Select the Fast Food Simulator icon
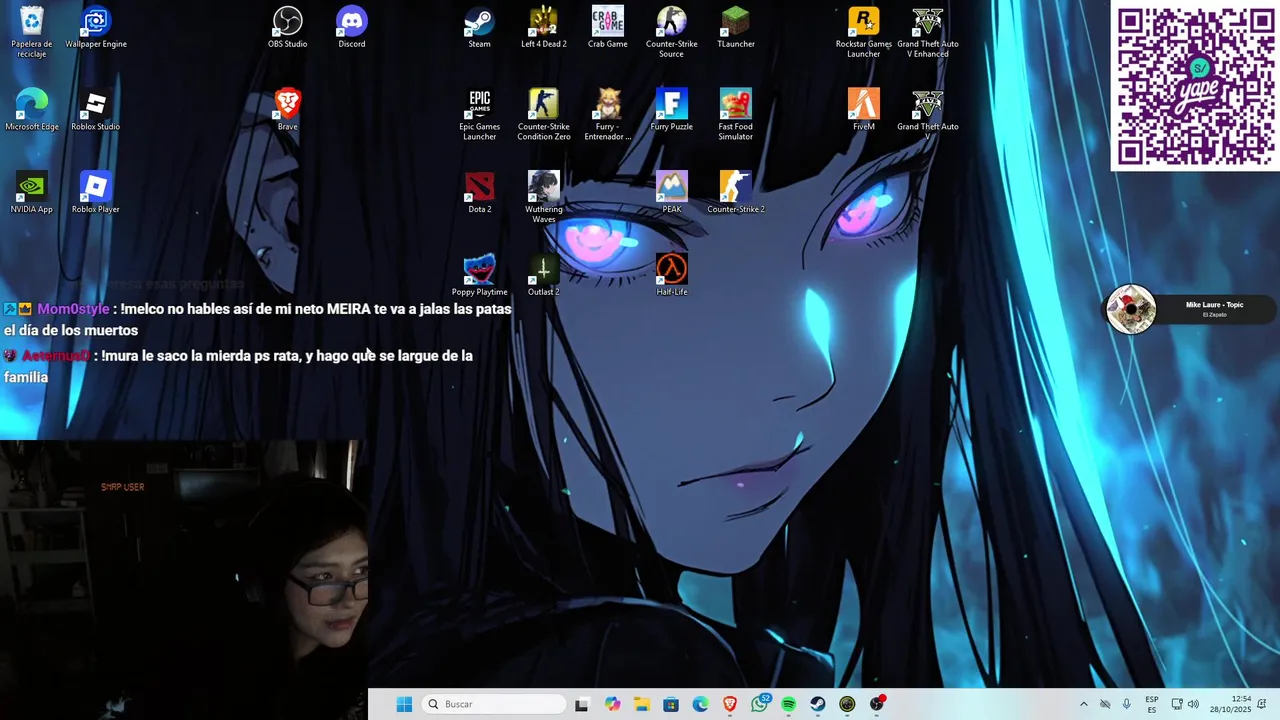Screen dimensions: 1280x720 click(736, 115)
